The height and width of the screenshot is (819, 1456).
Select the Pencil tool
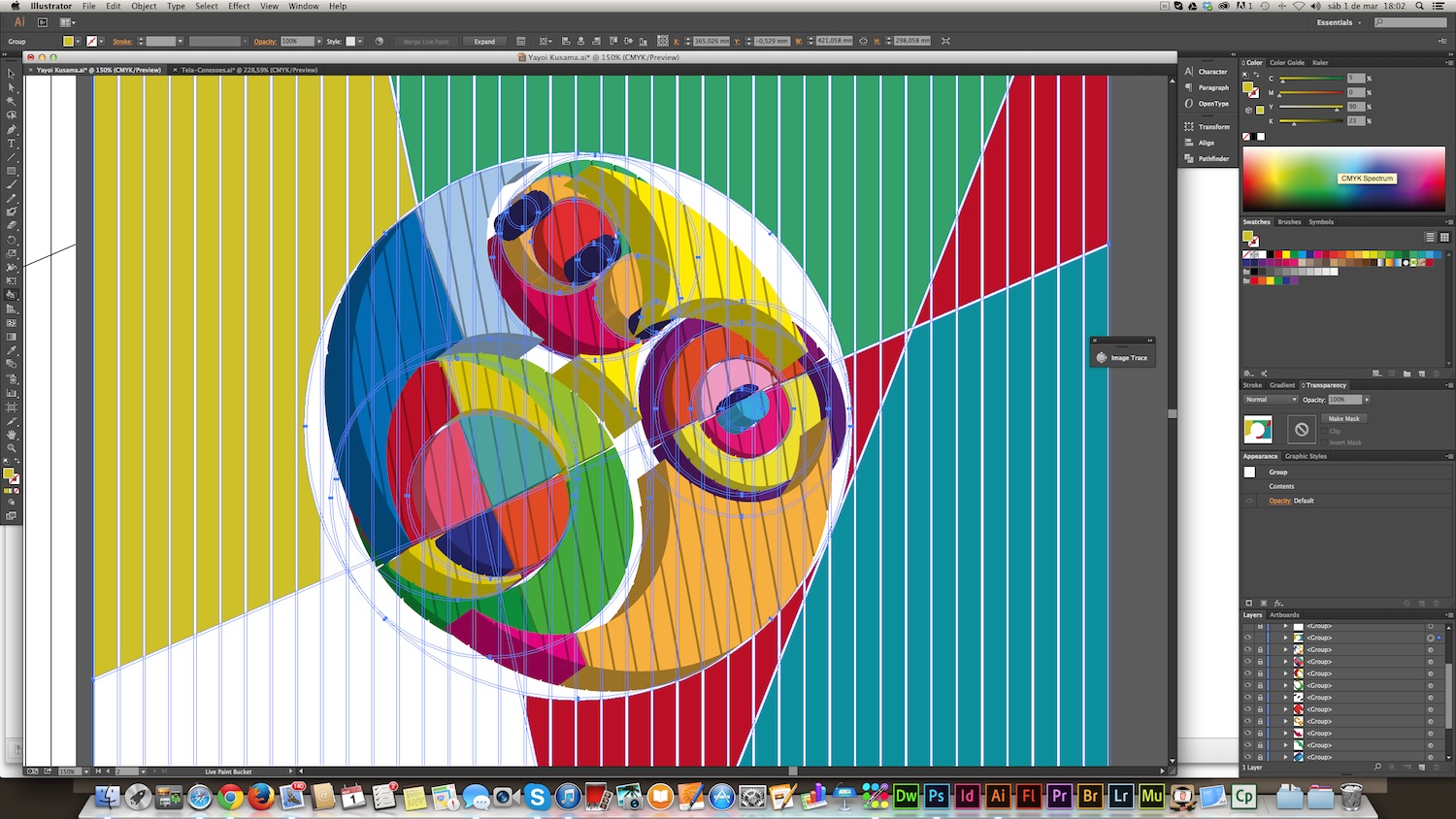pos(12,198)
